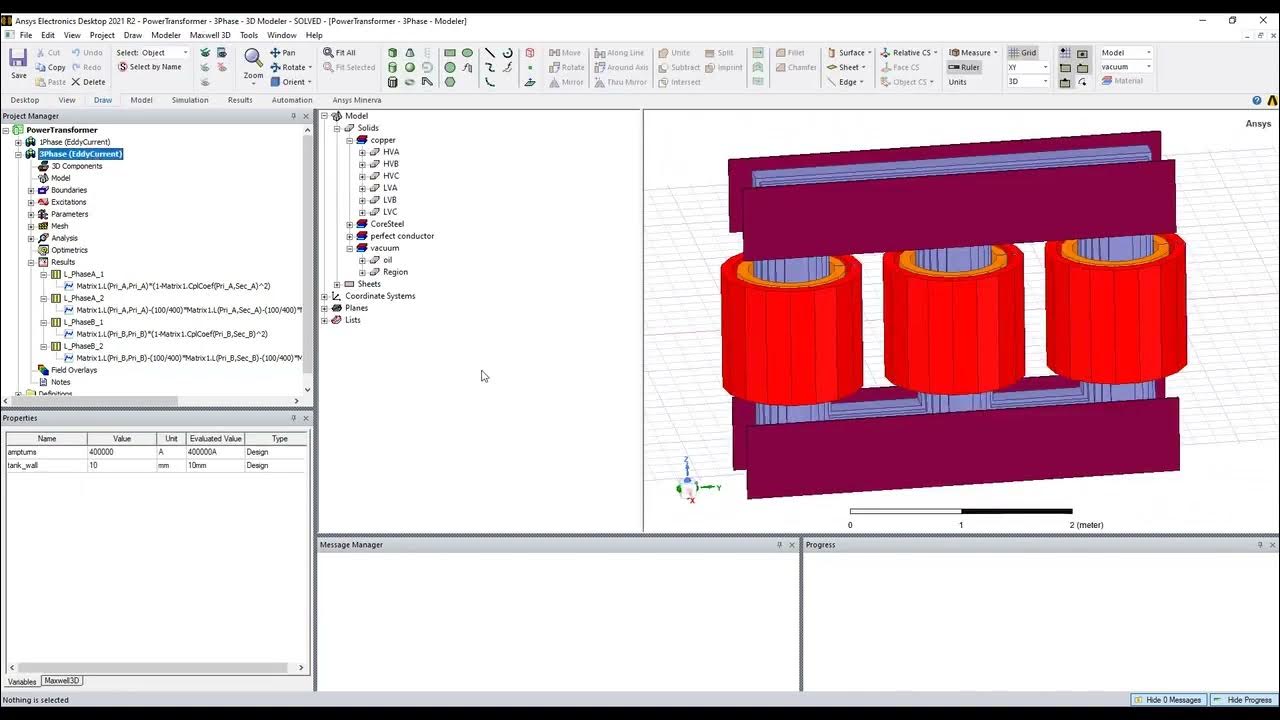Click the Measure tool
The image size is (1280, 720).
(972, 53)
